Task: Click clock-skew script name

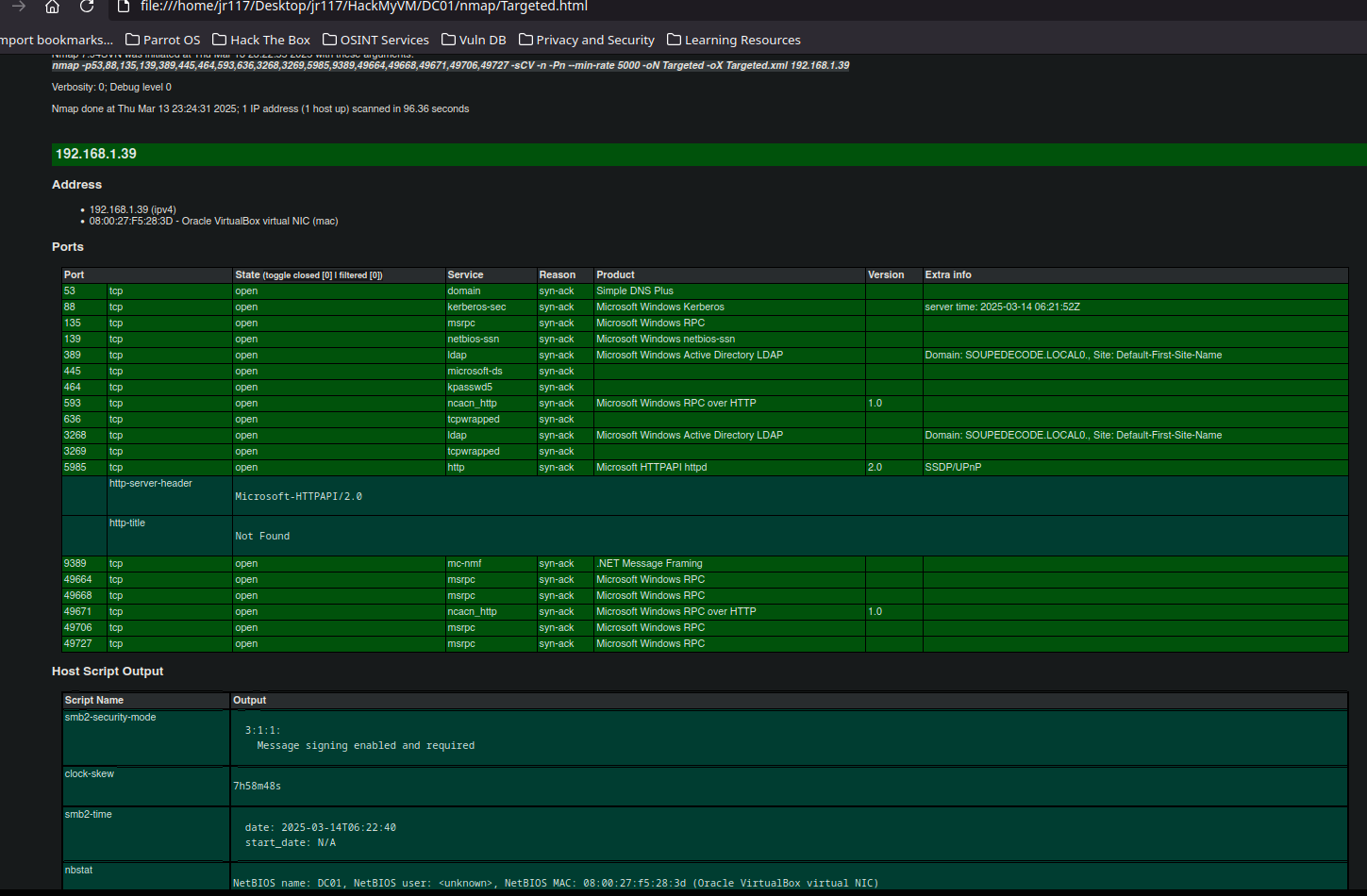Action: 90,774
